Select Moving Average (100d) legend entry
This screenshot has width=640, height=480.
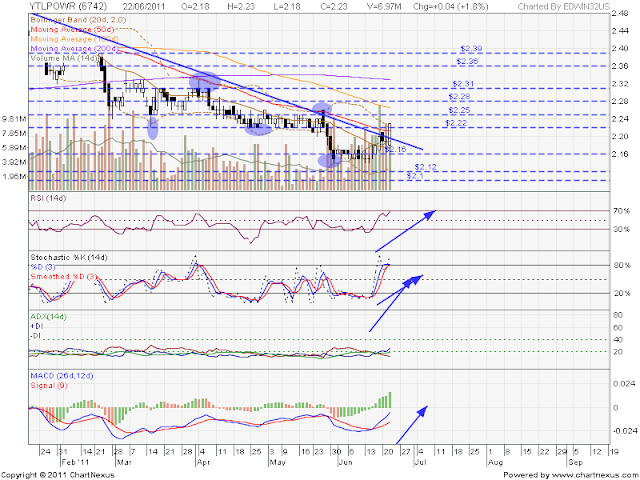click(75, 39)
